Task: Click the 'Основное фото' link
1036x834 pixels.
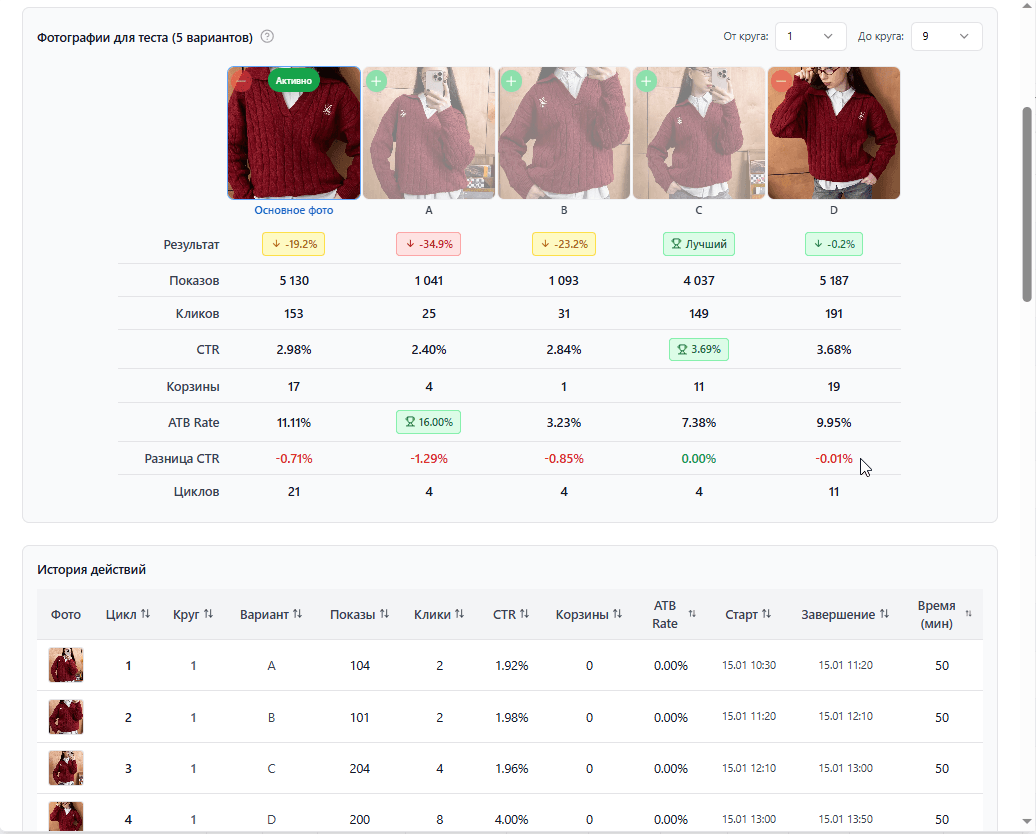Action: pyautogui.click(x=294, y=211)
